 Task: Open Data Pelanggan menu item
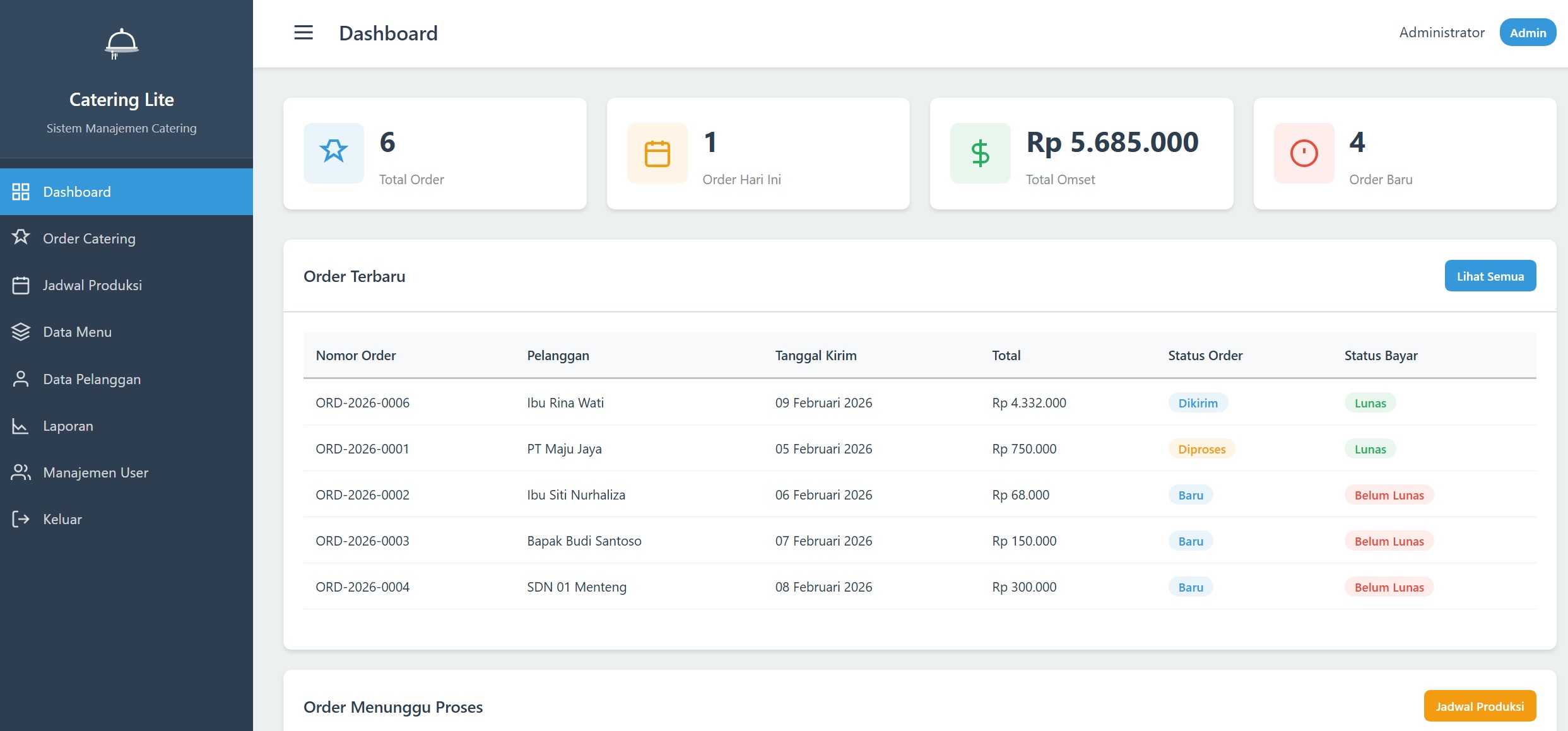click(x=91, y=379)
